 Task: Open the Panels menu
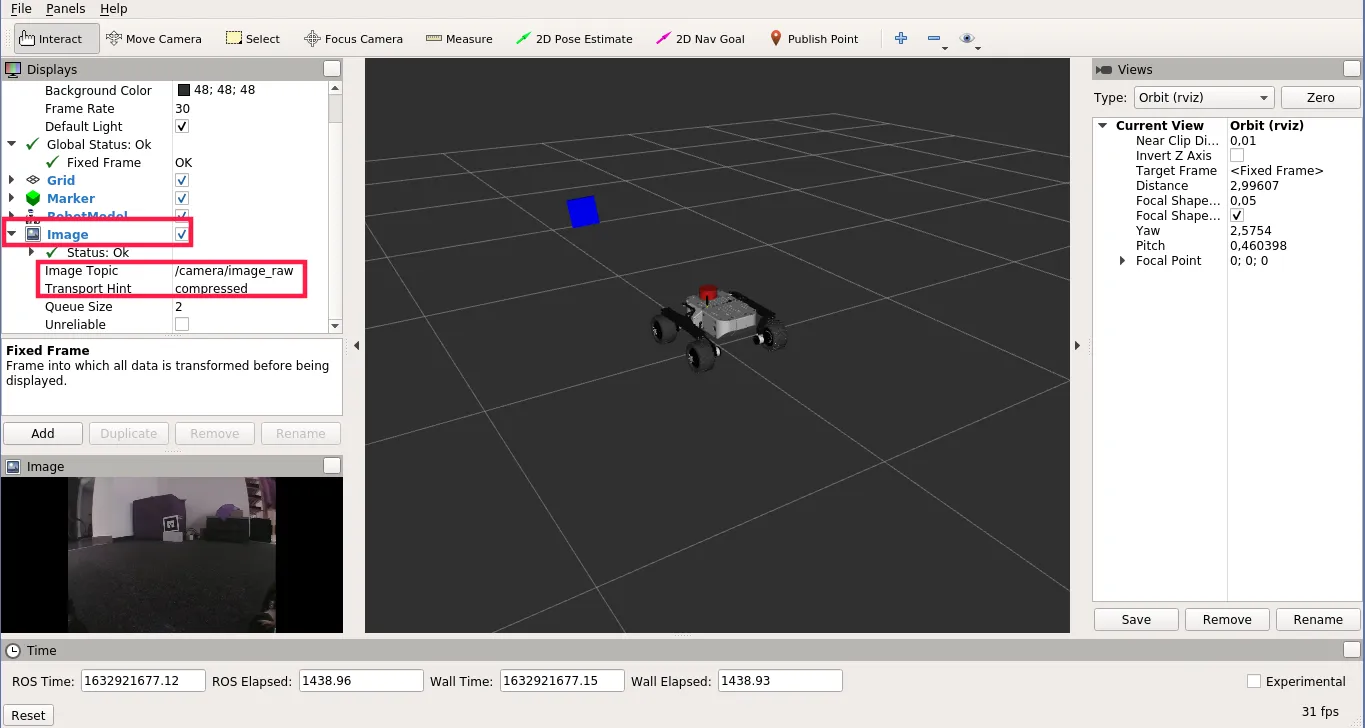(x=65, y=8)
